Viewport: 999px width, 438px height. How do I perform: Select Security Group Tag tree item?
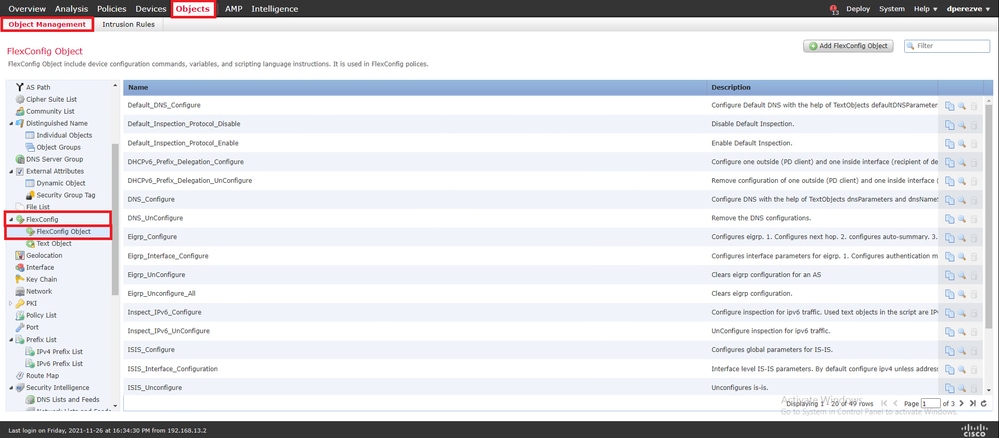pyautogui.click(x=66, y=194)
